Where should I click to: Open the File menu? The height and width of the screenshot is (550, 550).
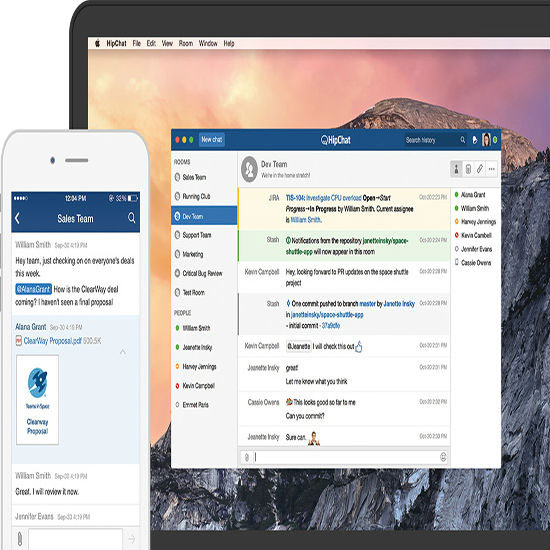pos(136,43)
